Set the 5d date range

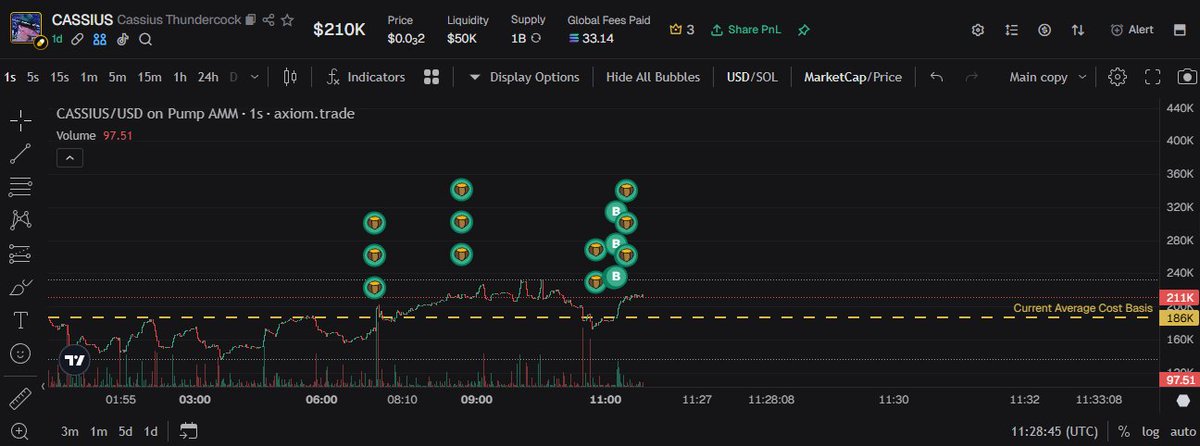tap(125, 431)
